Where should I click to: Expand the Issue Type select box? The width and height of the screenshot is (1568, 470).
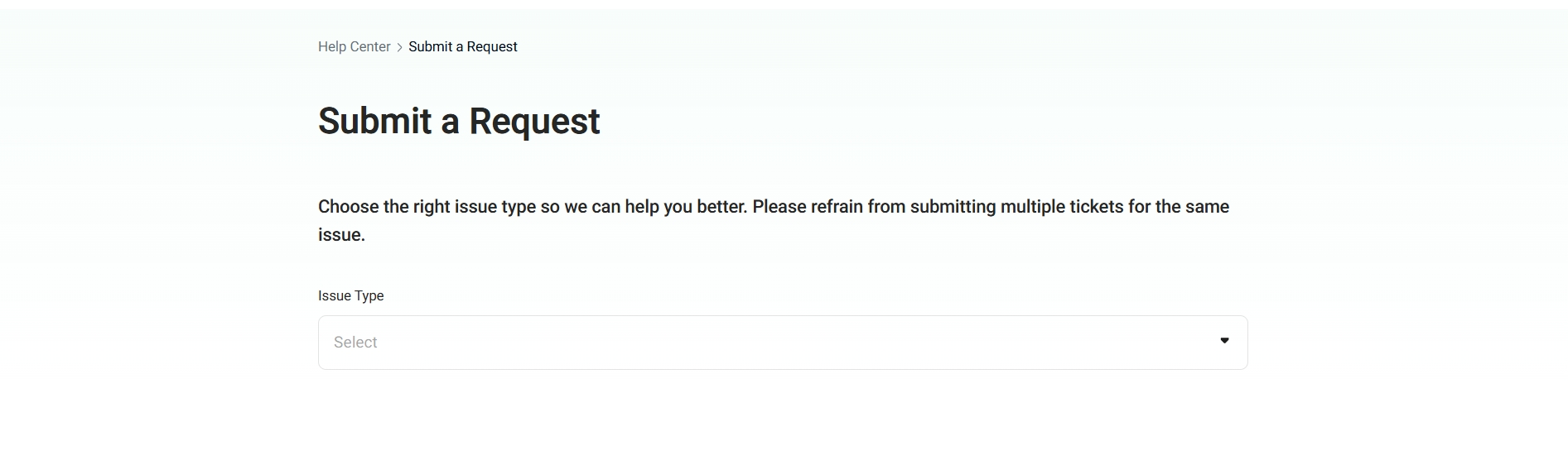(782, 343)
